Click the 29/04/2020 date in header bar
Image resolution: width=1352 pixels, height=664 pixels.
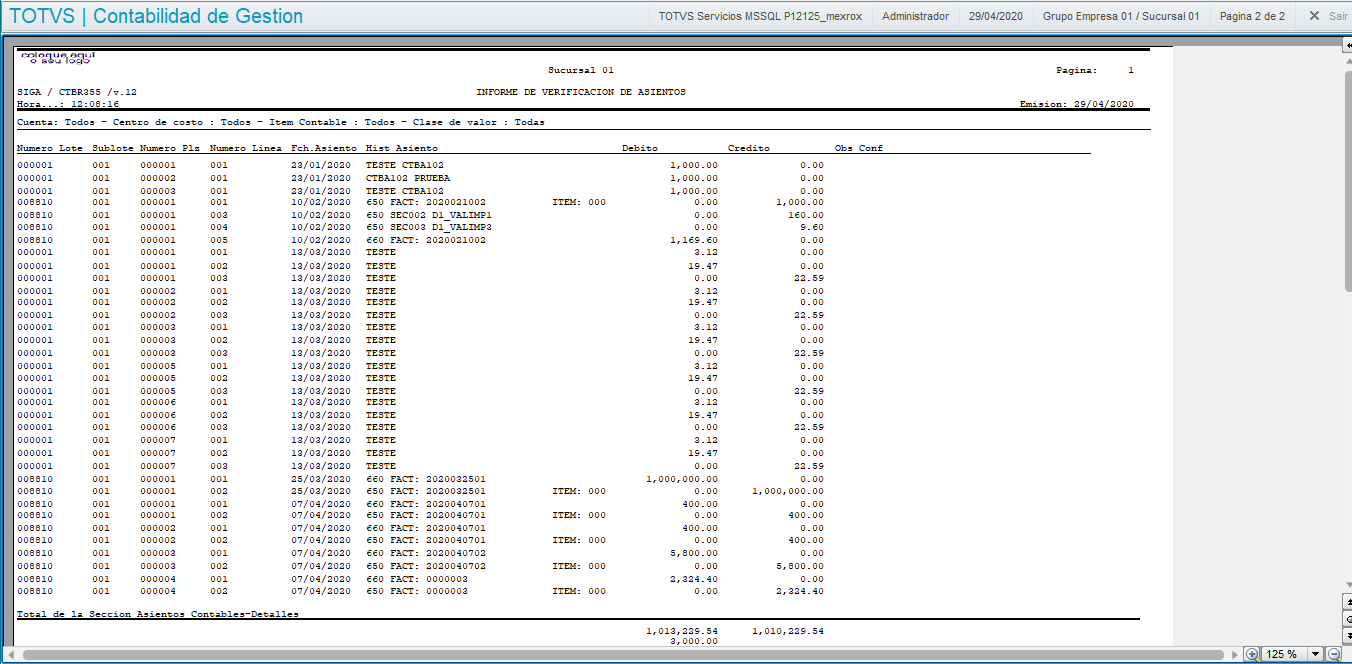(996, 16)
